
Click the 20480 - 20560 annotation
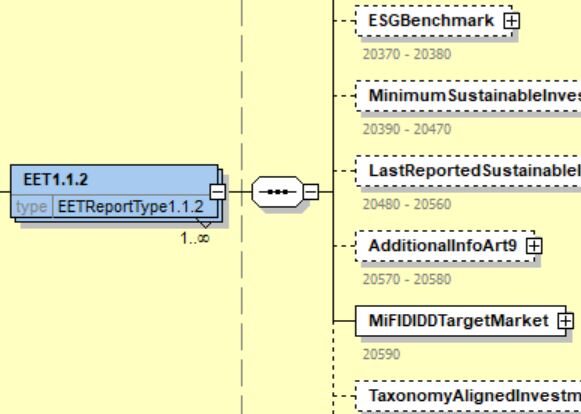tap(407, 204)
